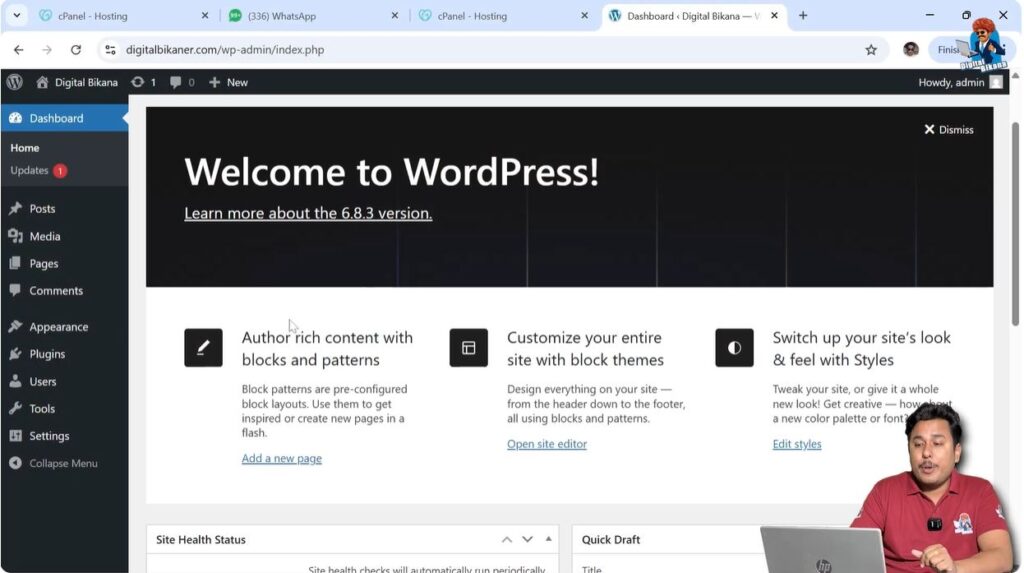Click the Tools menu label

(x=42, y=408)
